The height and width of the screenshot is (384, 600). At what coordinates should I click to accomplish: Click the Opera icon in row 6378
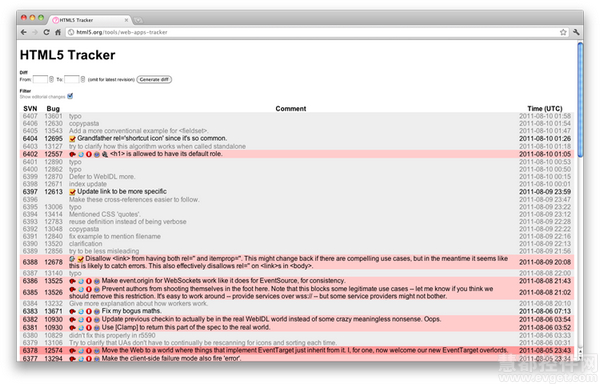point(89,351)
